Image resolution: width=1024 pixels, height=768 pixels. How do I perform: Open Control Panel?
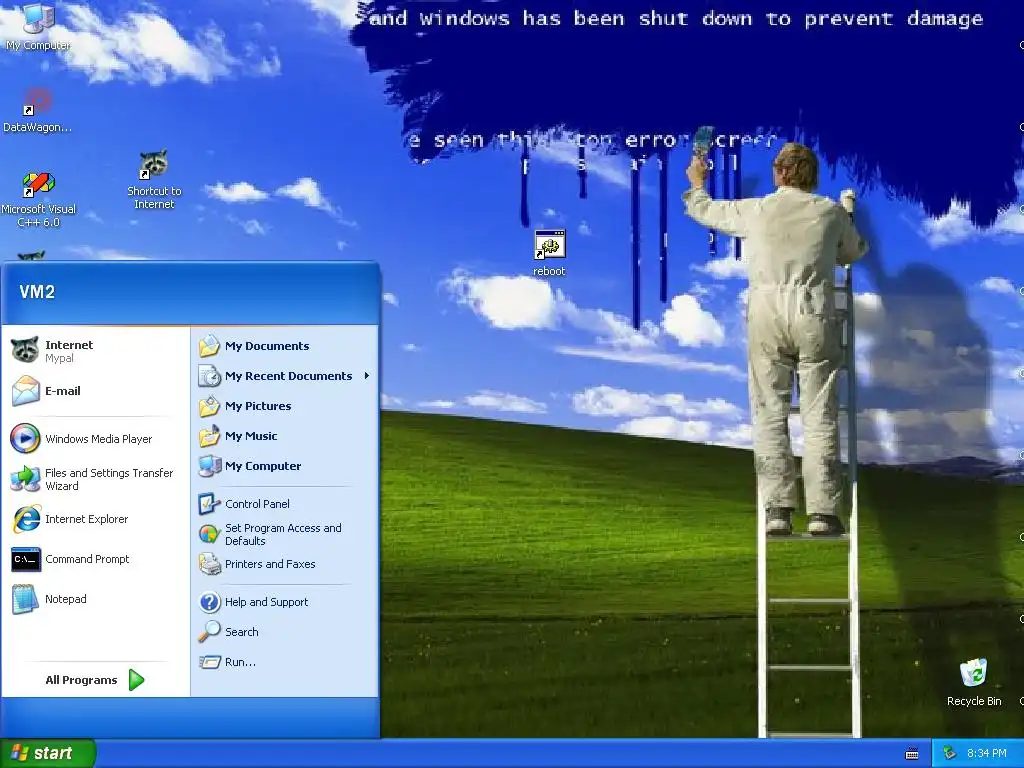pyautogui.click(x=285, y=504)
